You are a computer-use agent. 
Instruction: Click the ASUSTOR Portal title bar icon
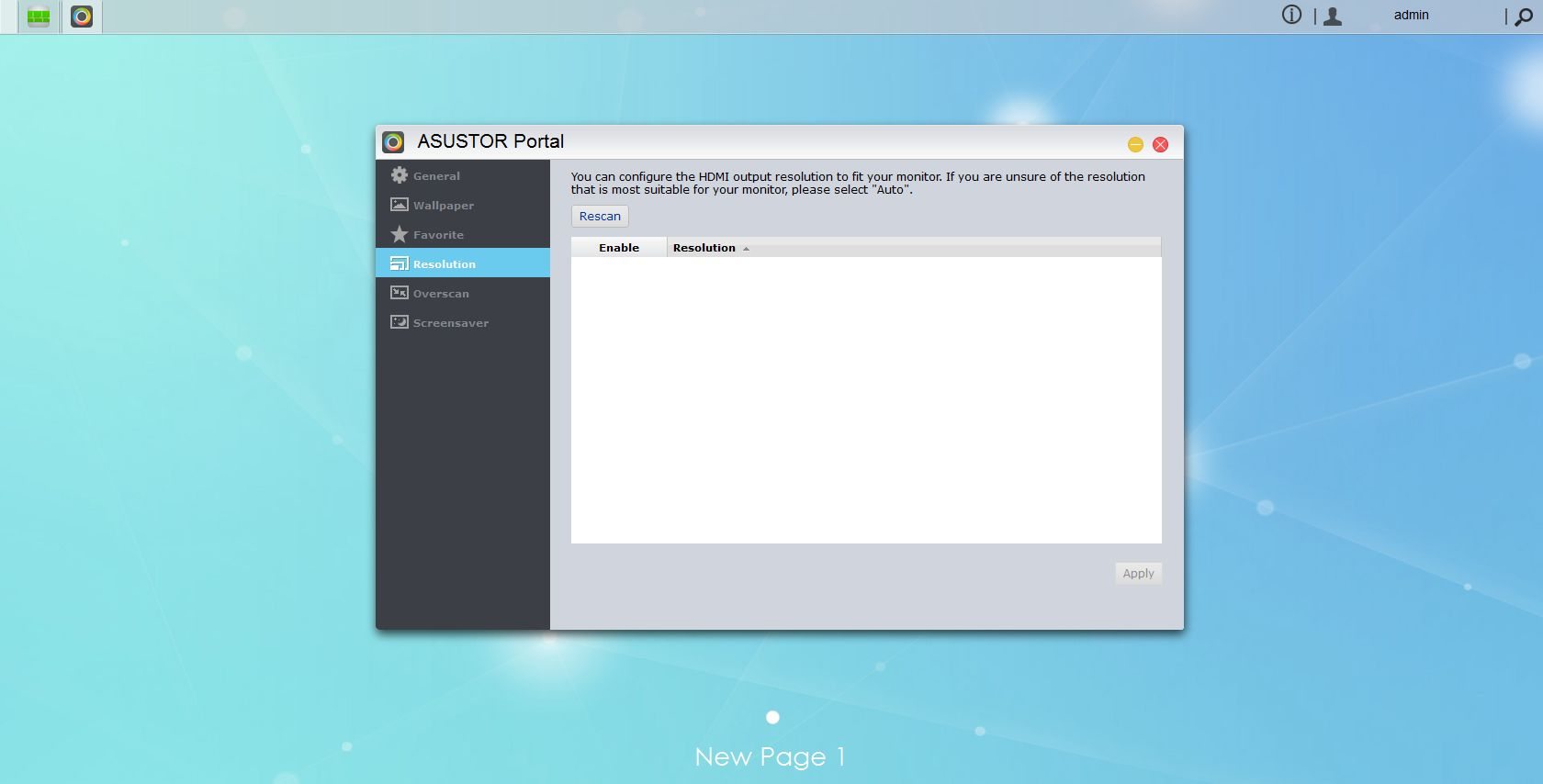(x=393, y=141)
